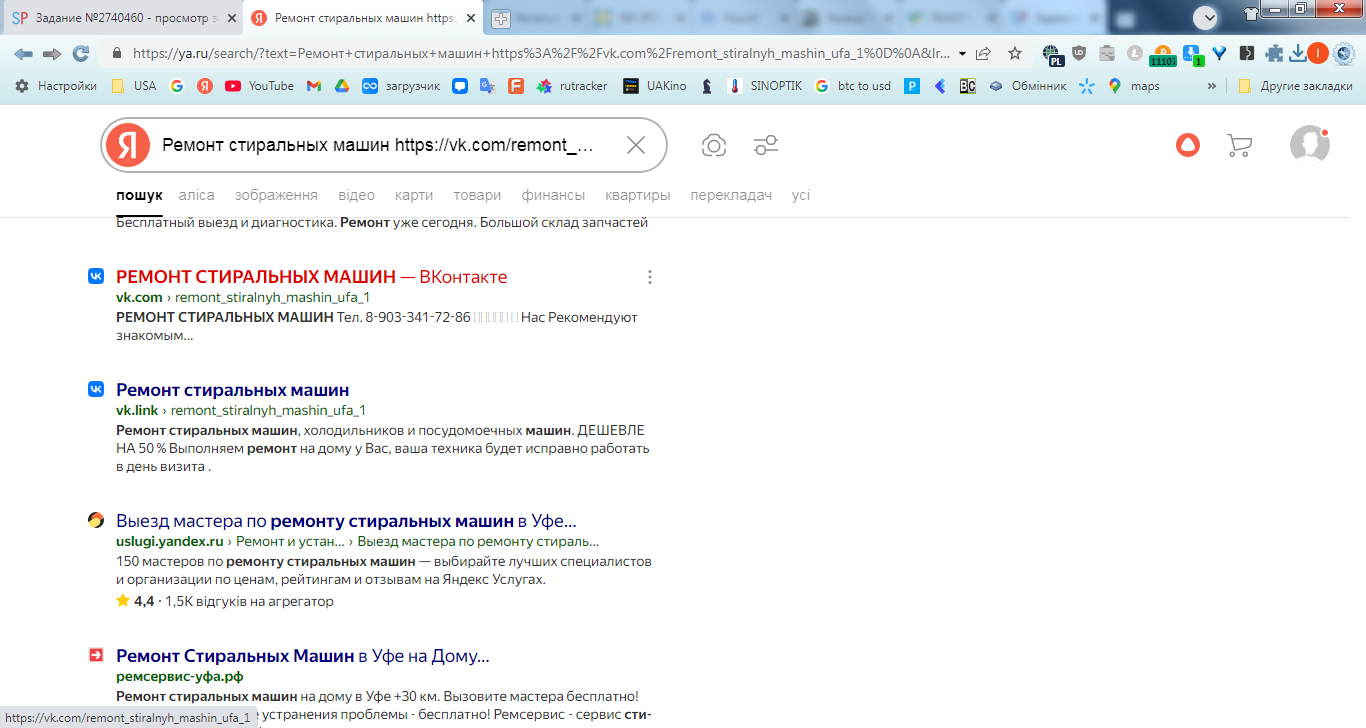Open the btc to usd bookmark
The height and width of the screenshot is (728, 1366).
click(x=852, y=86)
